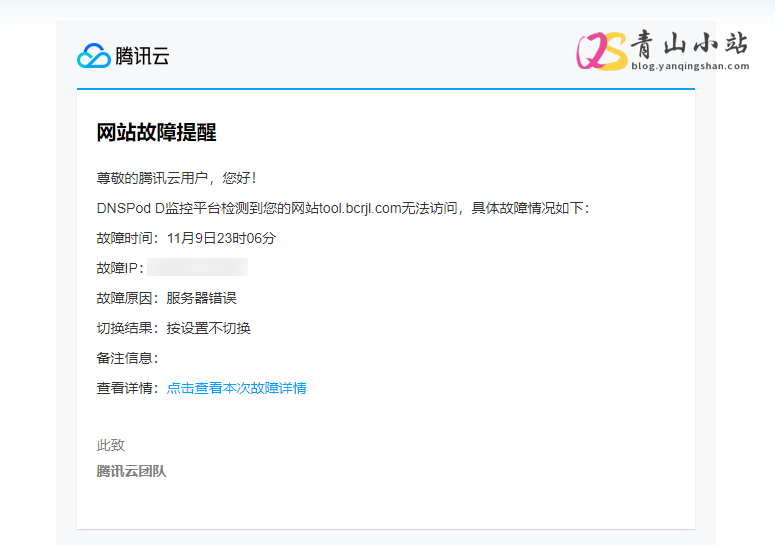Click the 故障原因：服务器错误 line

click(167, 298)
